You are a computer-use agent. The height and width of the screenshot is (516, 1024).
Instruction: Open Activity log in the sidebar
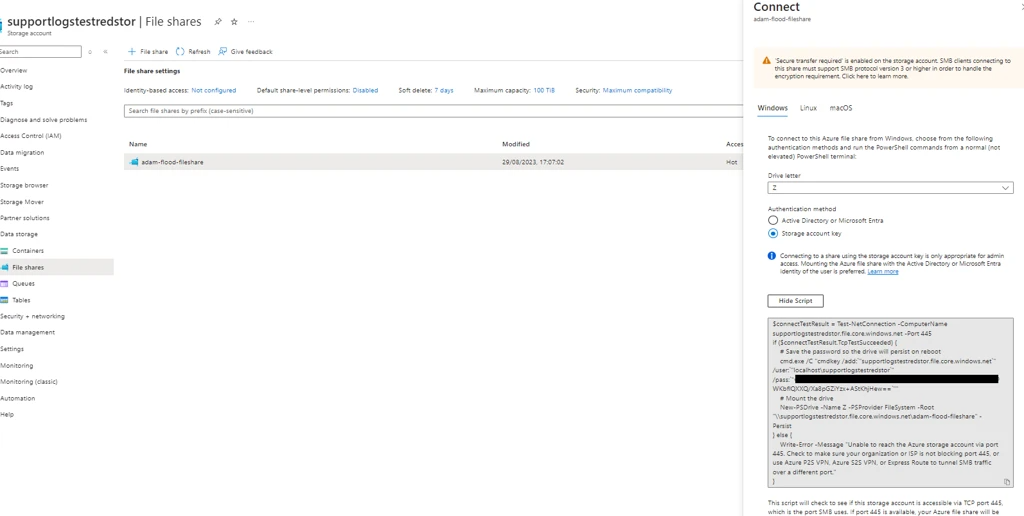[16, 87]
